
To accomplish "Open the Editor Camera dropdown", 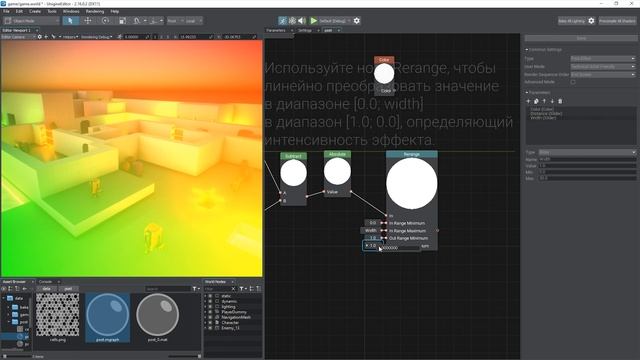I will click(x=18, y=37).
